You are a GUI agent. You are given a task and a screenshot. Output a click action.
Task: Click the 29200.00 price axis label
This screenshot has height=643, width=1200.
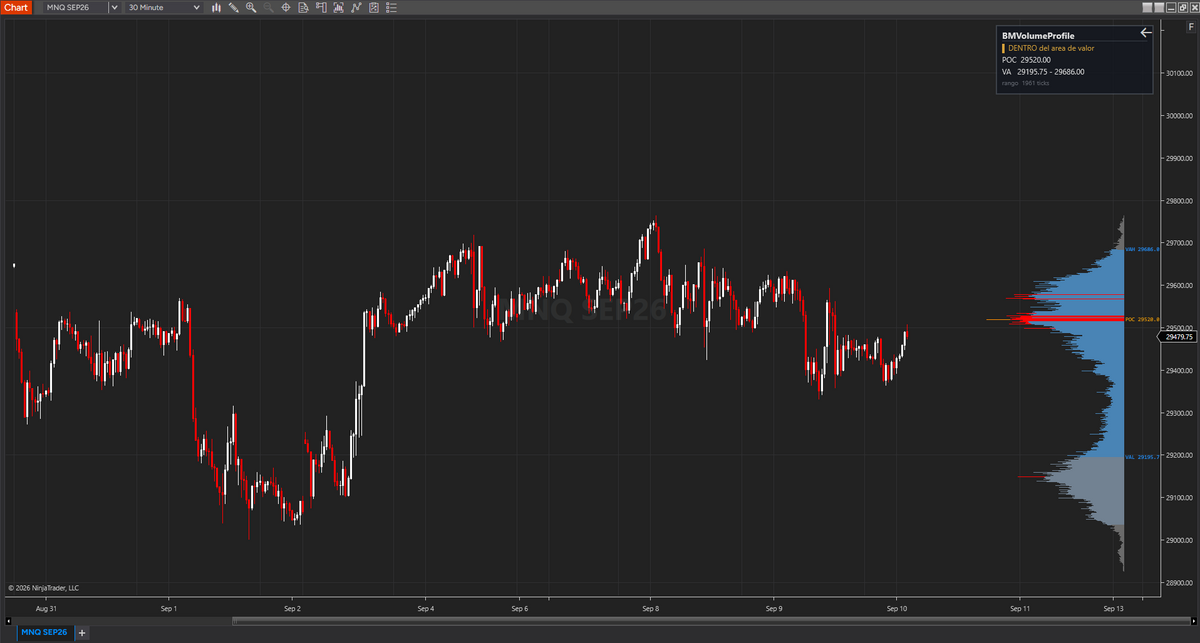point(1179,455)
